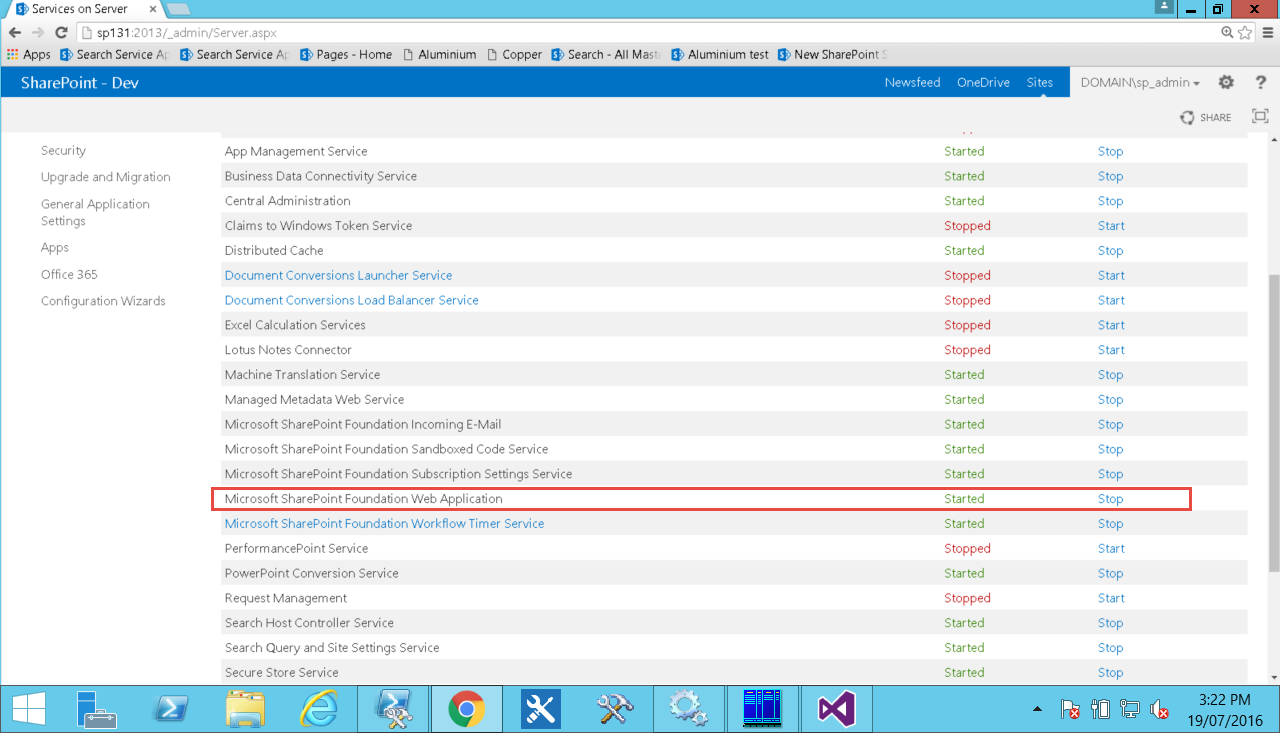Image resolution: width=1280 pixels, height=733 pixels.
Task: Click the SHARE icon button
Action: pos(1206,117)
